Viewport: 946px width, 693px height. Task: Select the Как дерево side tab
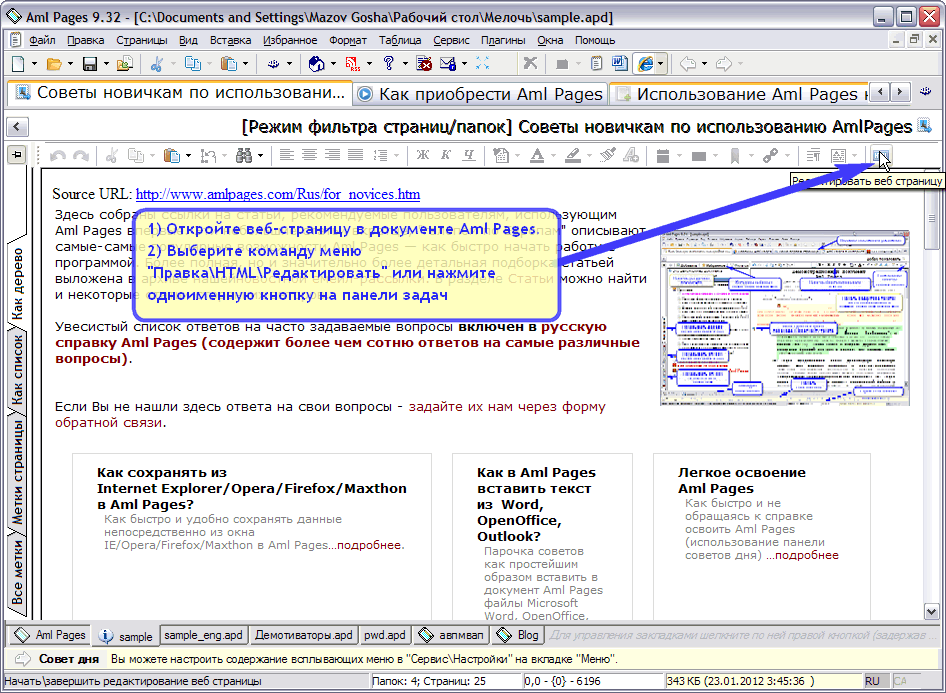[17, 282]
